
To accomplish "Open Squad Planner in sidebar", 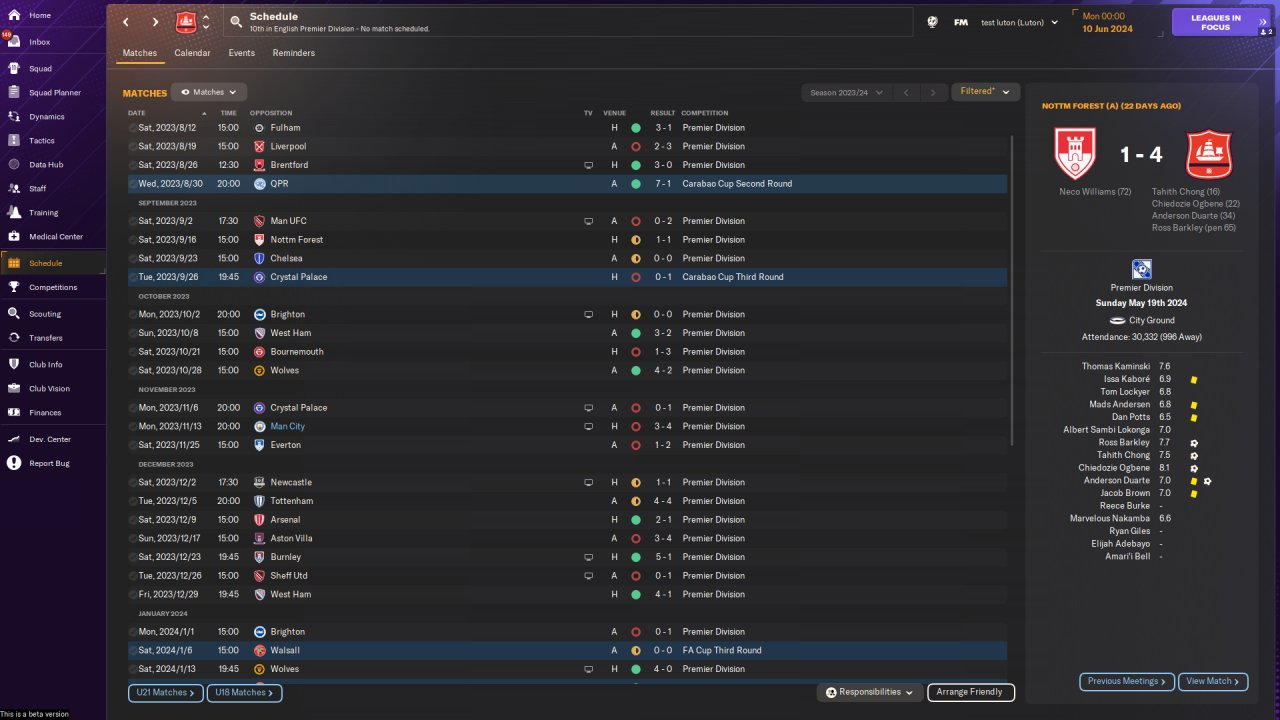I will coord(52,93).
